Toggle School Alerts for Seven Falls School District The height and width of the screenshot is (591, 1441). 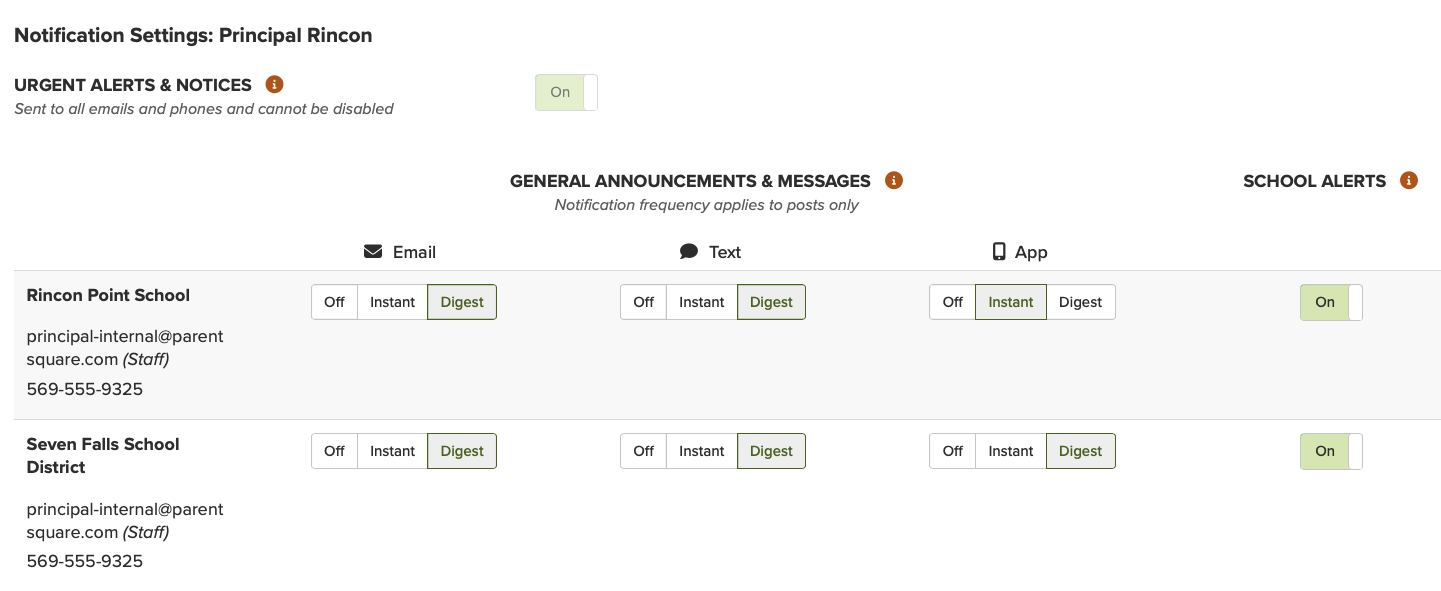[x=1331, y=451]
